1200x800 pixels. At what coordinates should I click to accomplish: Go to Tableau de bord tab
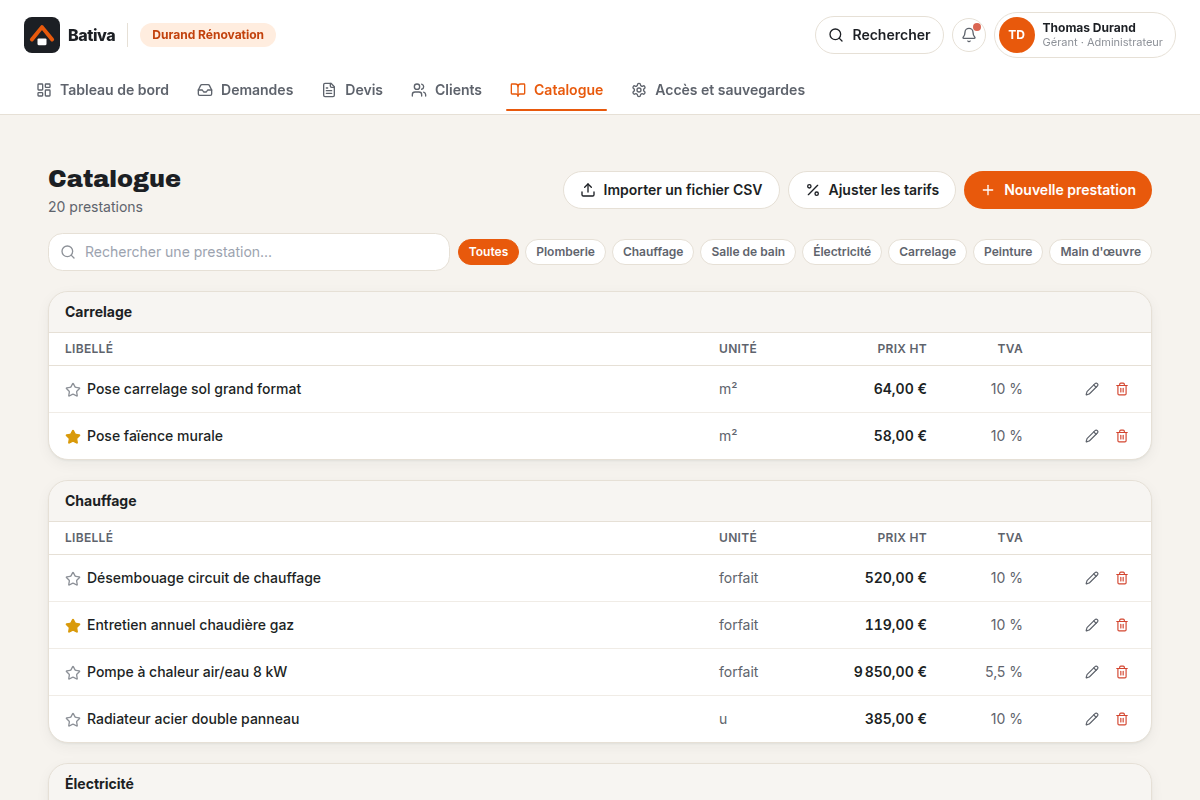pos(103,90)
